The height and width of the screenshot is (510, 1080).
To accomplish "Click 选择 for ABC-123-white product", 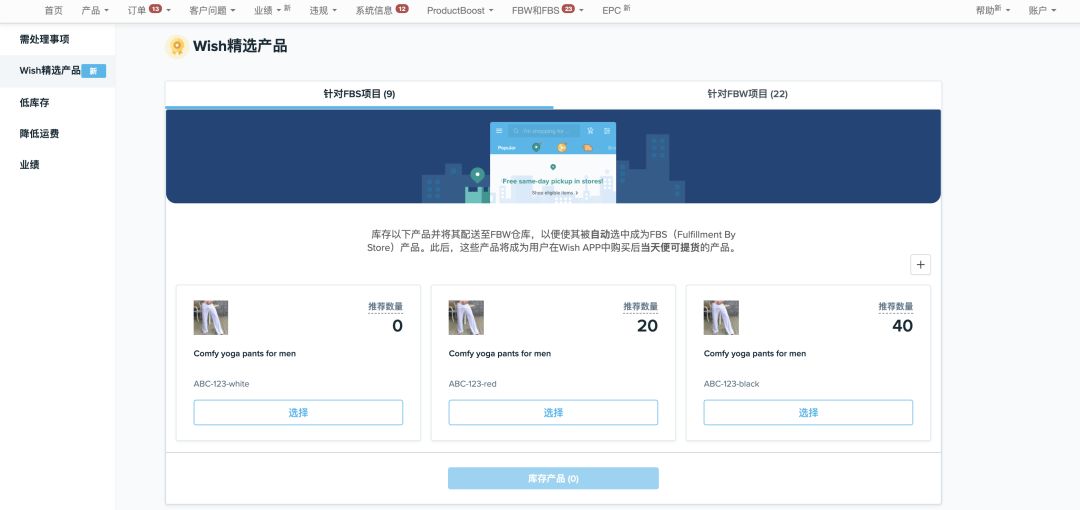I will [298, 413].
